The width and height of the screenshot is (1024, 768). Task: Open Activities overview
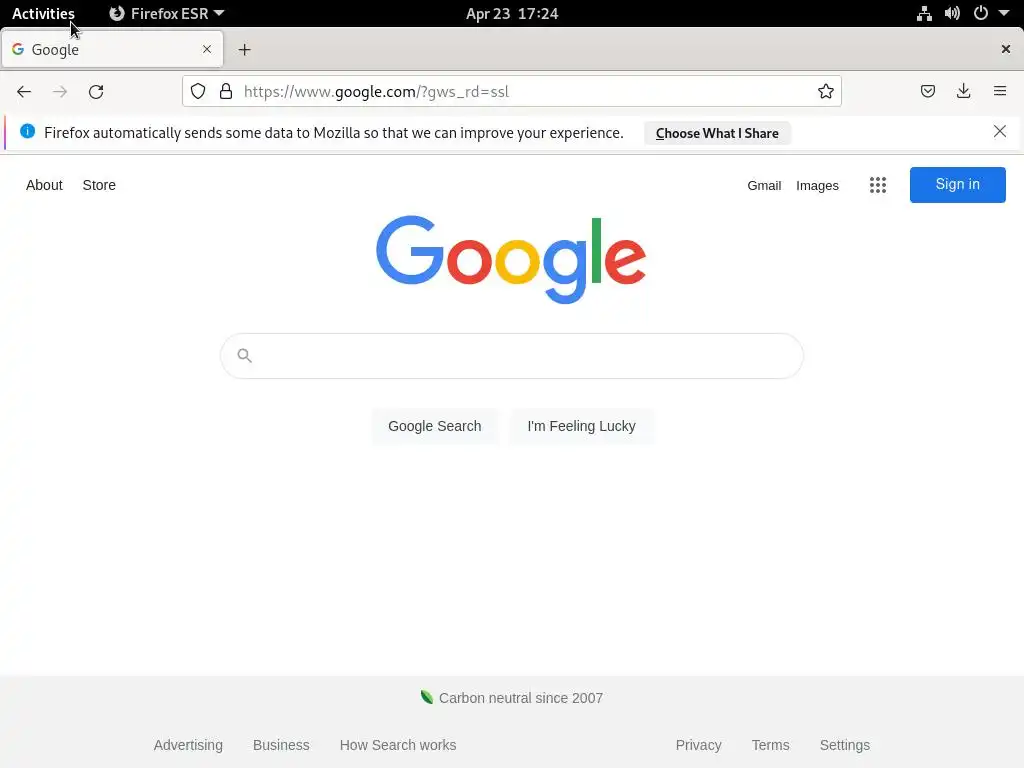(x=43, y=14)
